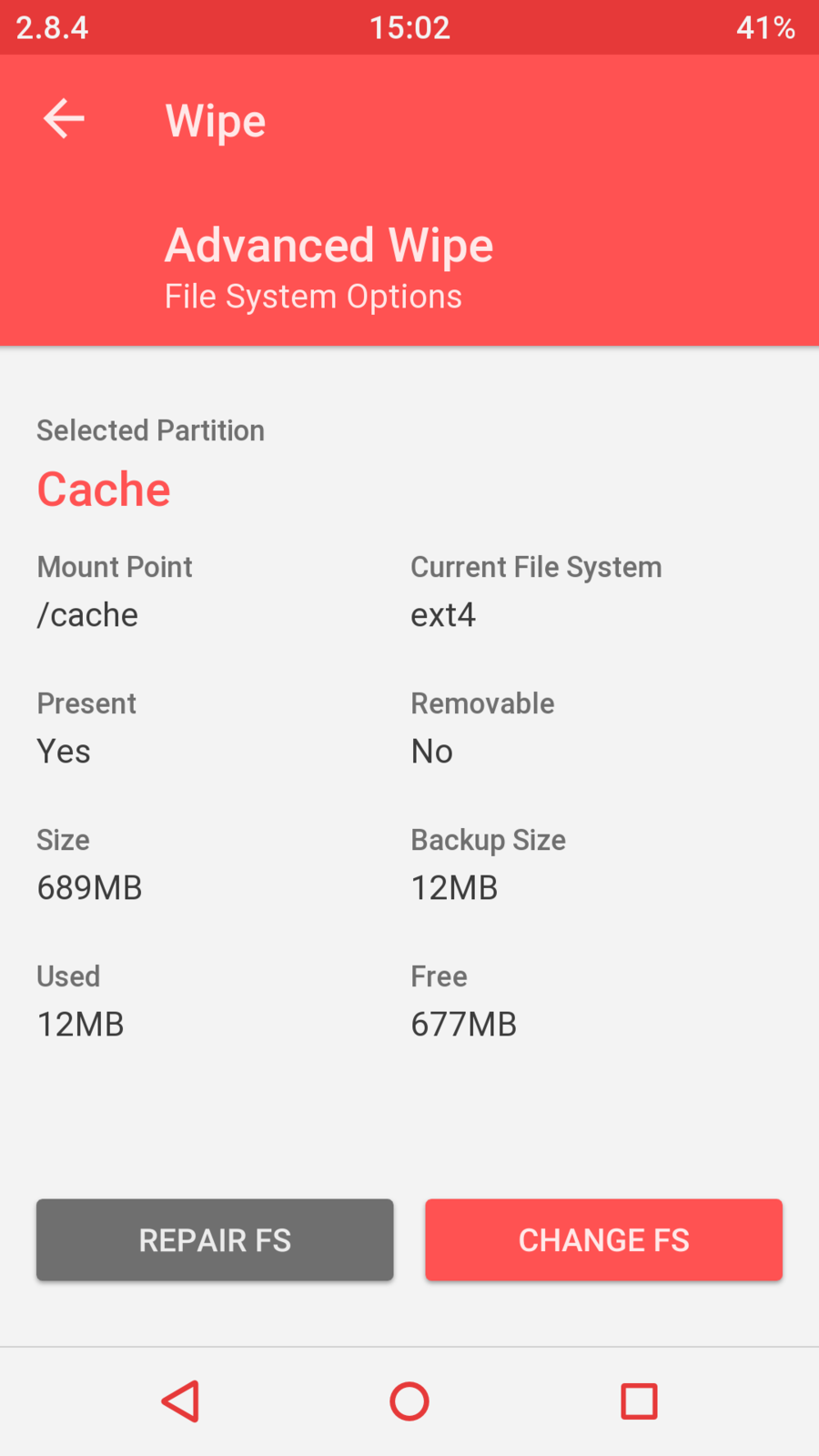
Task: Tap the 689MB size value
Action: click(89, 888)
